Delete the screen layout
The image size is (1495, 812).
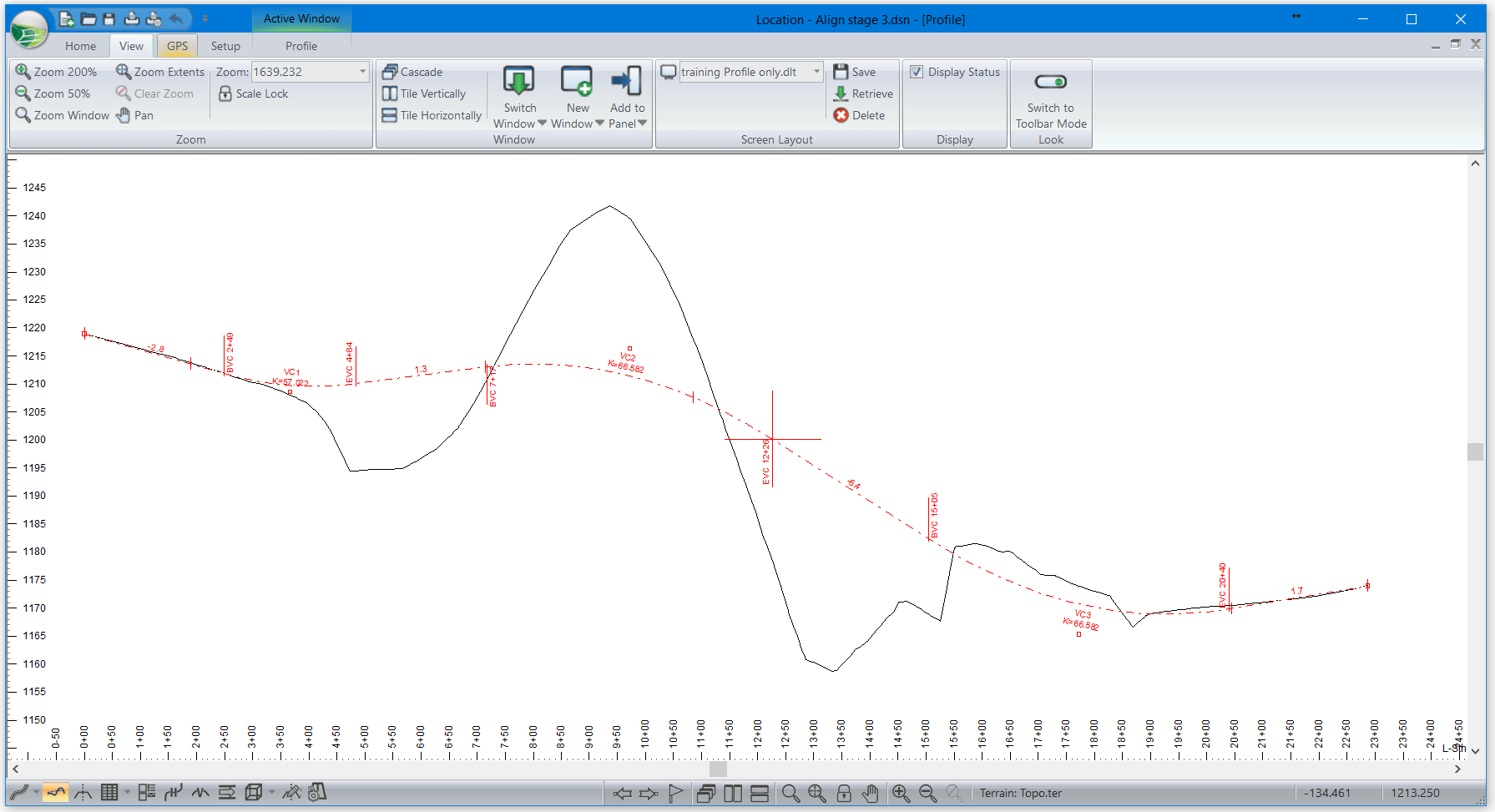click(859, 115)
